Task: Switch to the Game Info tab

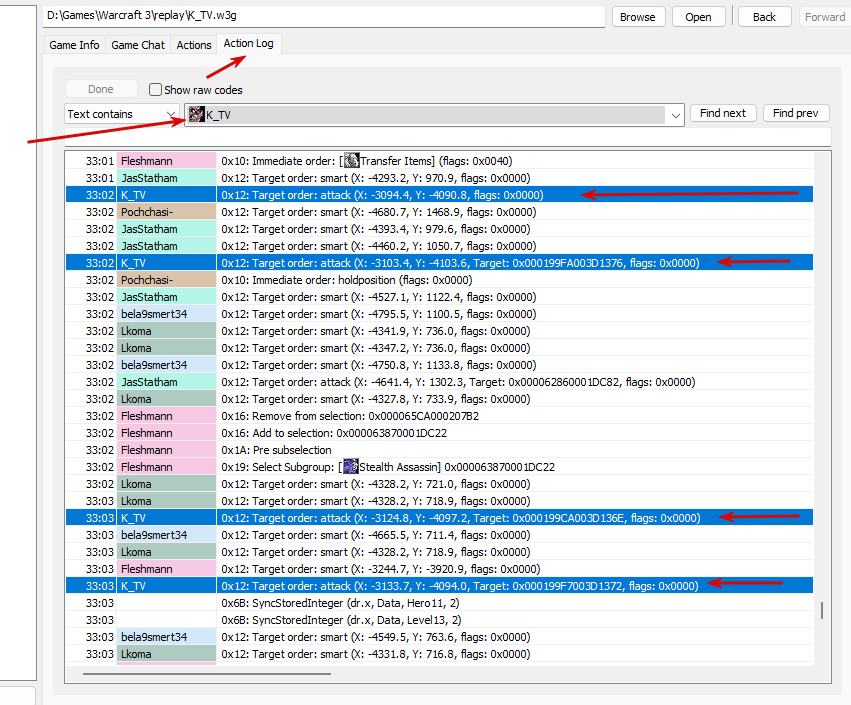Action: [x=74, y=45]
